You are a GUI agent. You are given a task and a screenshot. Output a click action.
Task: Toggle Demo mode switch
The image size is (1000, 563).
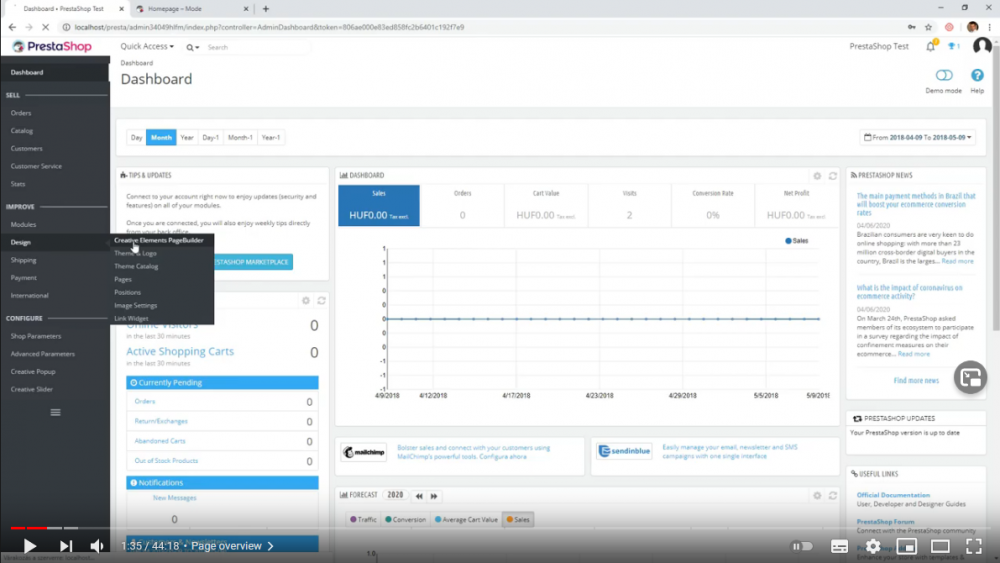(944, 75)
